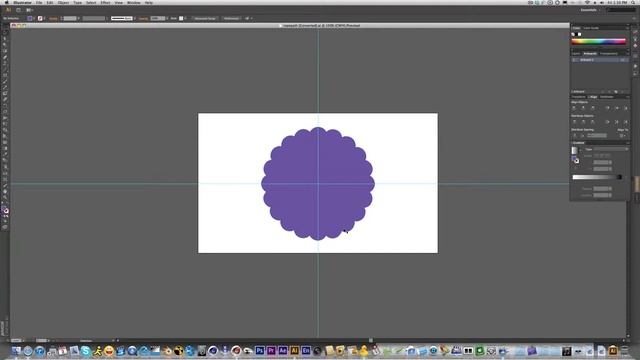
Task: Click the gradient fill preview swatch
Action: tap(574, 150)
